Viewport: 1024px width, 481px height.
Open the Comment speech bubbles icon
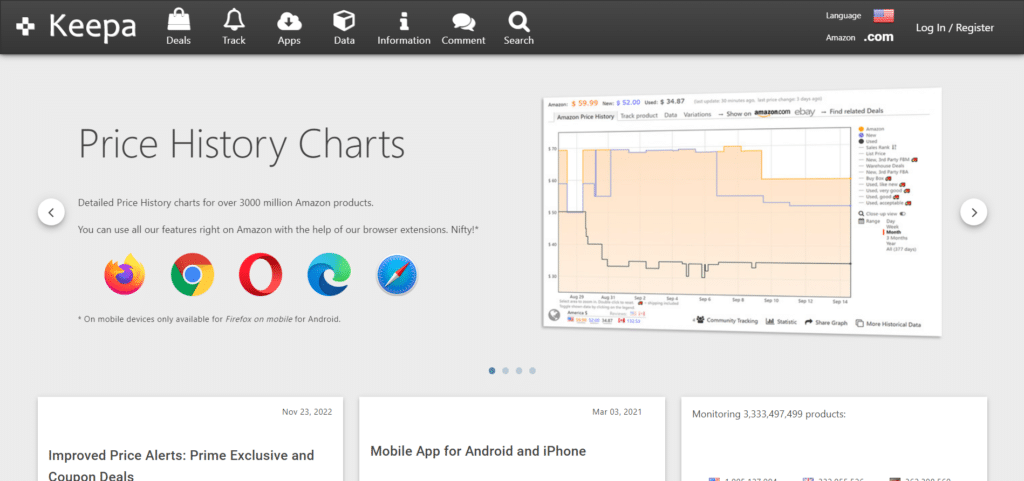[463, 23]
